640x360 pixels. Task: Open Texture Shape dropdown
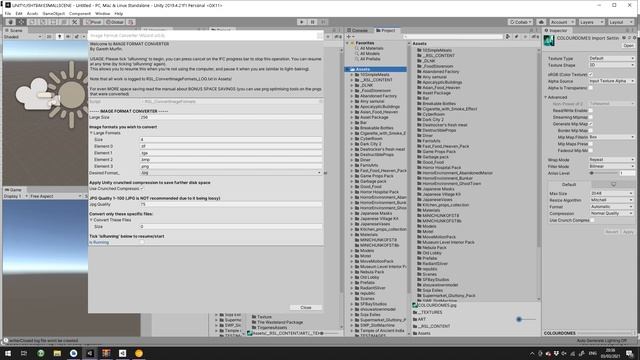click(611, 65)
